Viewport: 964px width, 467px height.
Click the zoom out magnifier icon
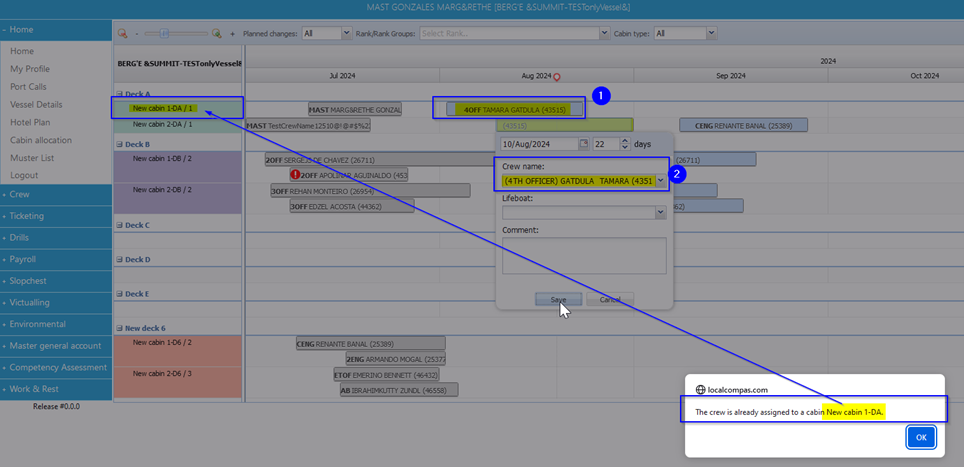click(x=122, y=33)
